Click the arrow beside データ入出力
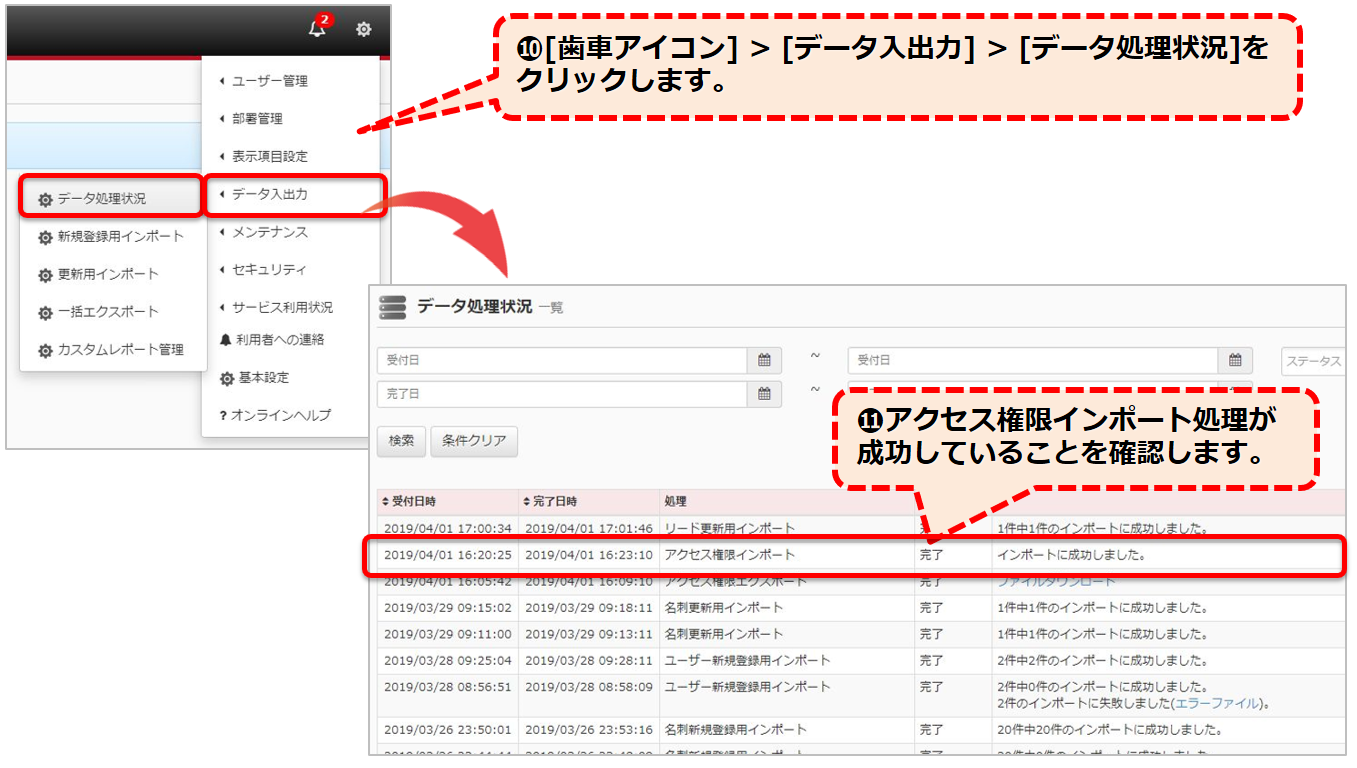The width and height of the screenshot is (1357, 768). click(222, 194)
